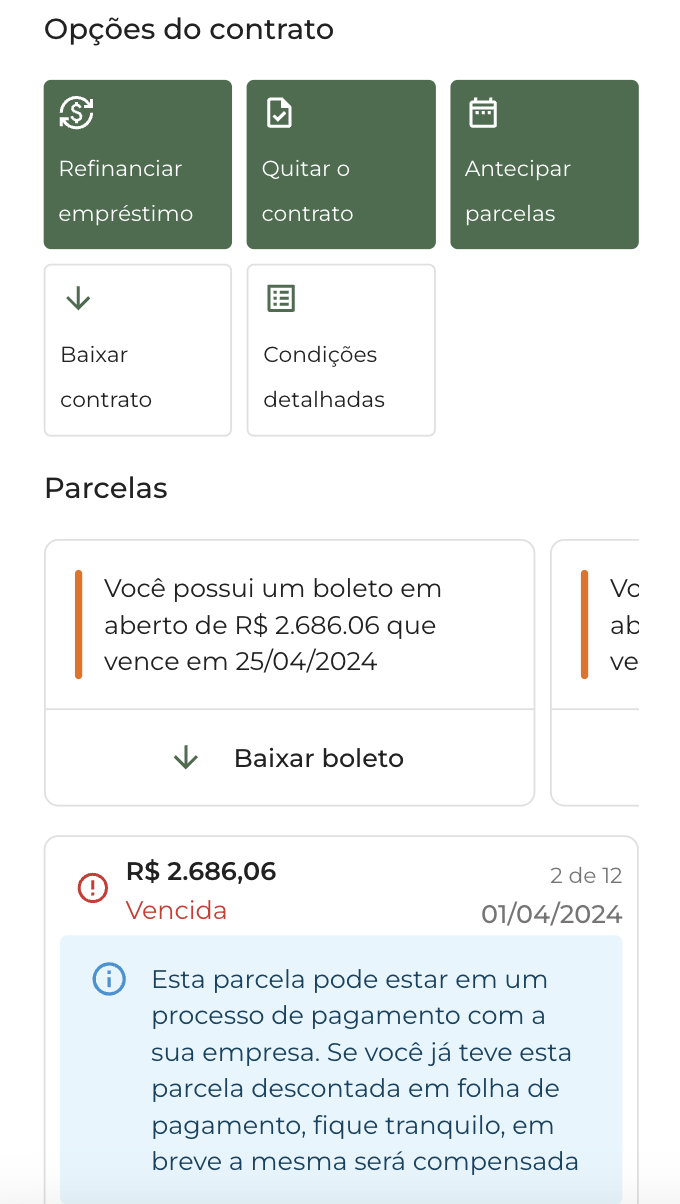Choose Antecipar parcelas
The image size is (680, 1204).
click(x=517, y=191)
